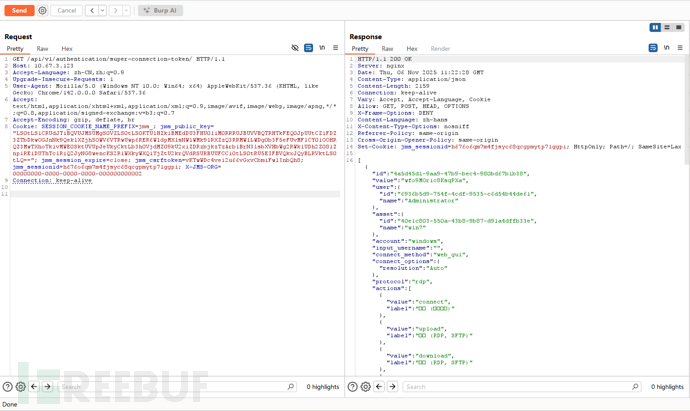Expand the forward history dropdown arrow
690x411 pixels.
(x=125, y=10)
